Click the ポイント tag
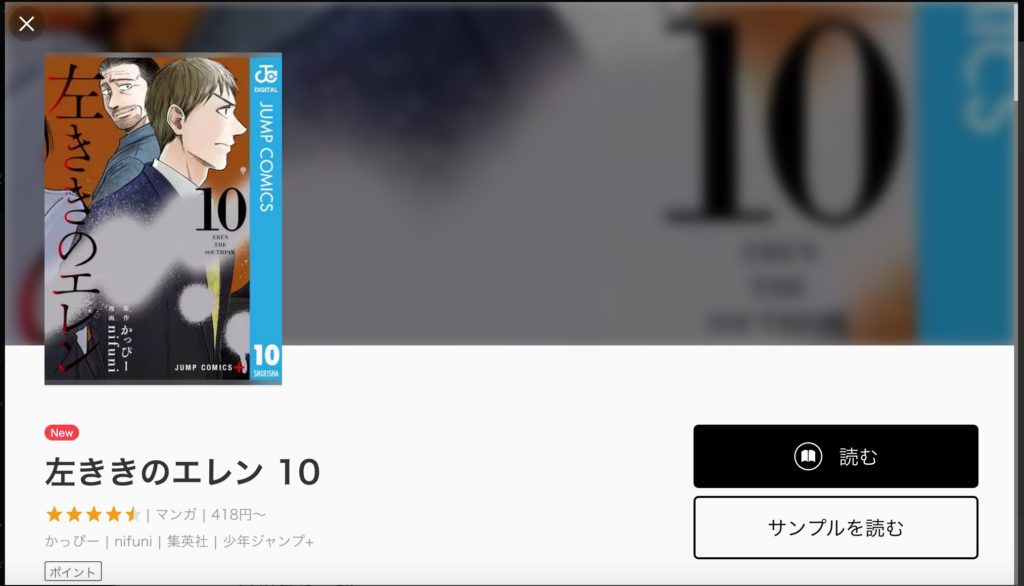The image size is (1024, 586). (73, 572)
